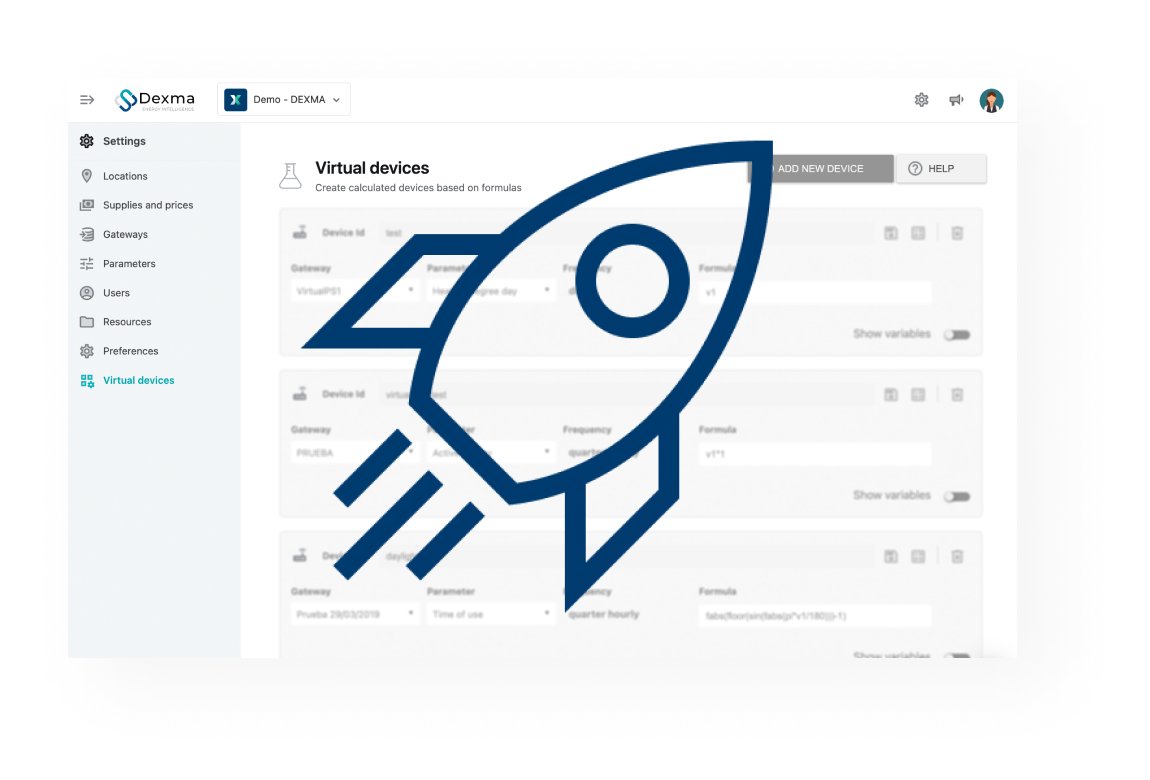Open the Demo - DEXMA organization dropdown
The image size is (1150, 780).
coord(284,99)
